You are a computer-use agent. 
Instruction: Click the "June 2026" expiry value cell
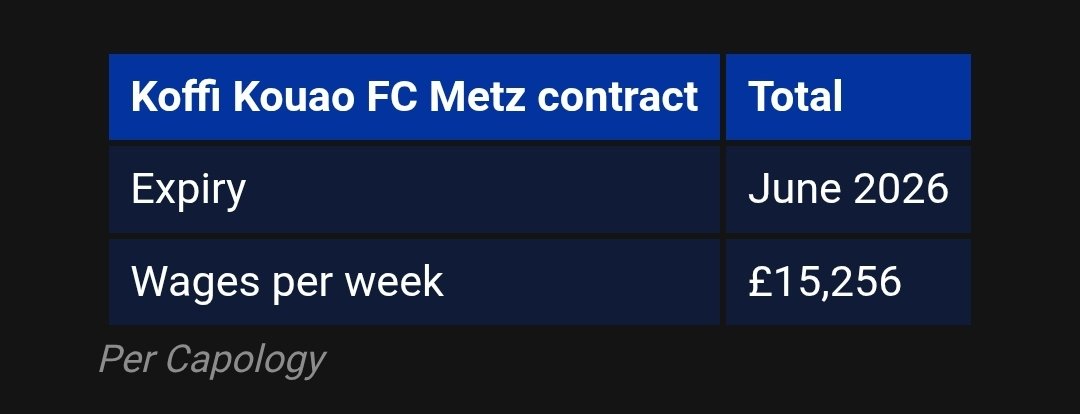tap(848, 189)
